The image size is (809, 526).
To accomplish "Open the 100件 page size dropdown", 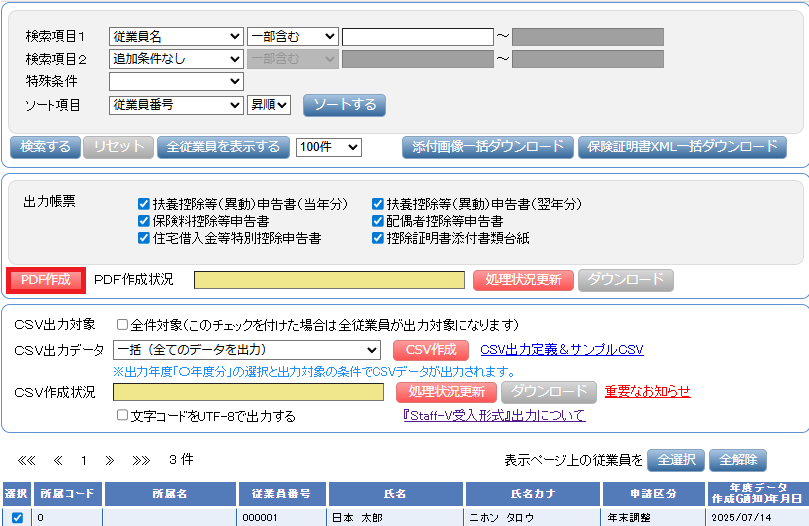I will pyautogui.click(x=329, y=147).
